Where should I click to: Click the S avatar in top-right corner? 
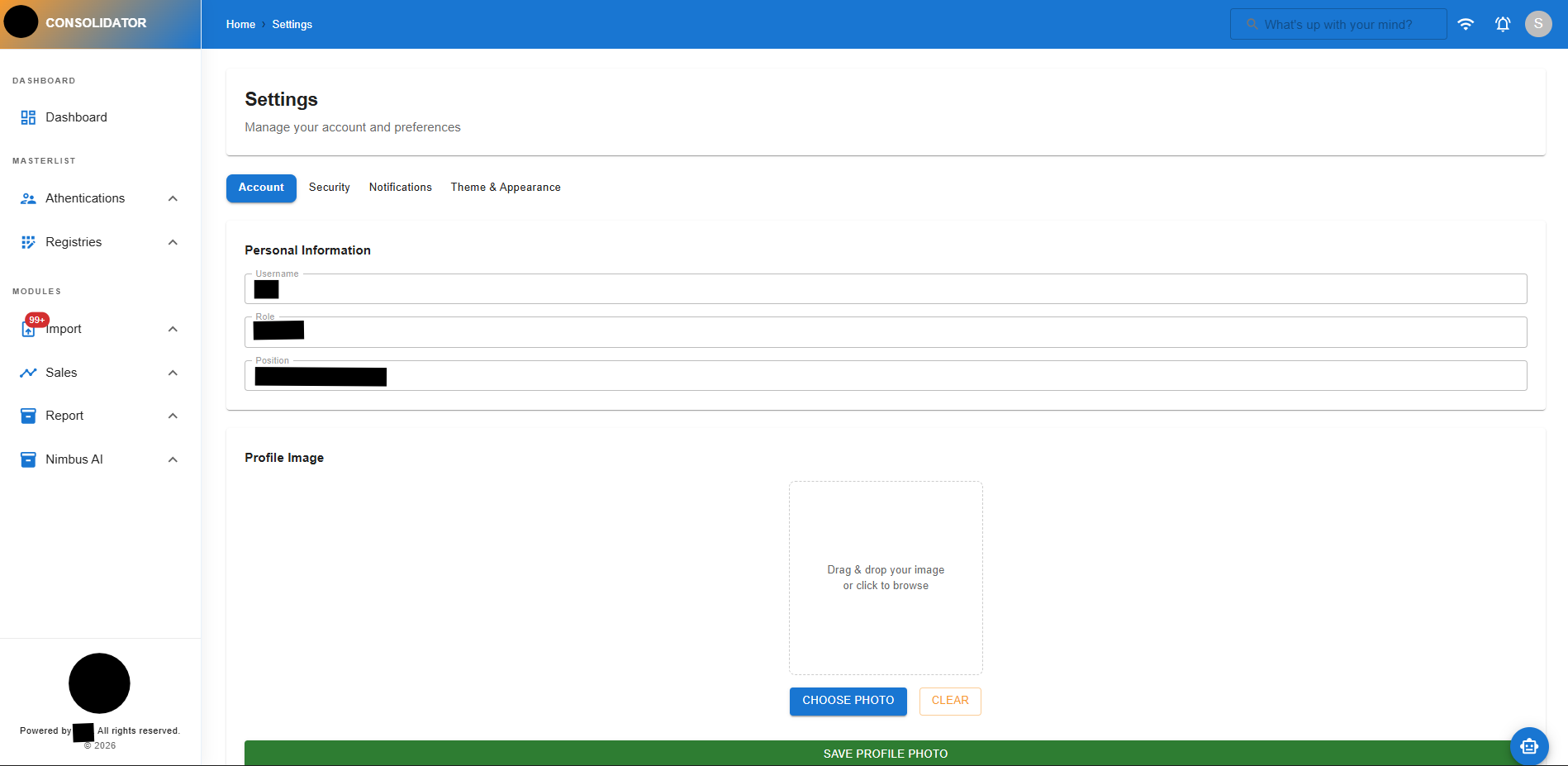pyautogui.click(x=1538, y=23)
